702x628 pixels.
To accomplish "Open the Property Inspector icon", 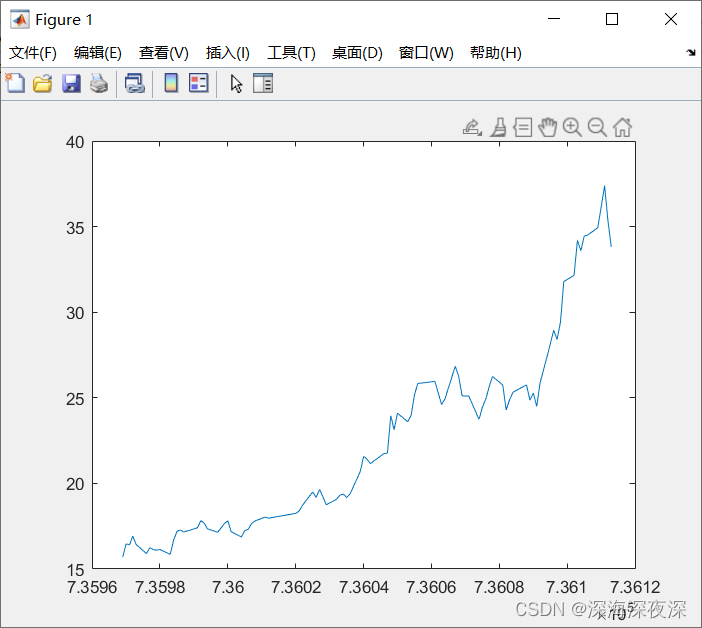I will [263, 83].
